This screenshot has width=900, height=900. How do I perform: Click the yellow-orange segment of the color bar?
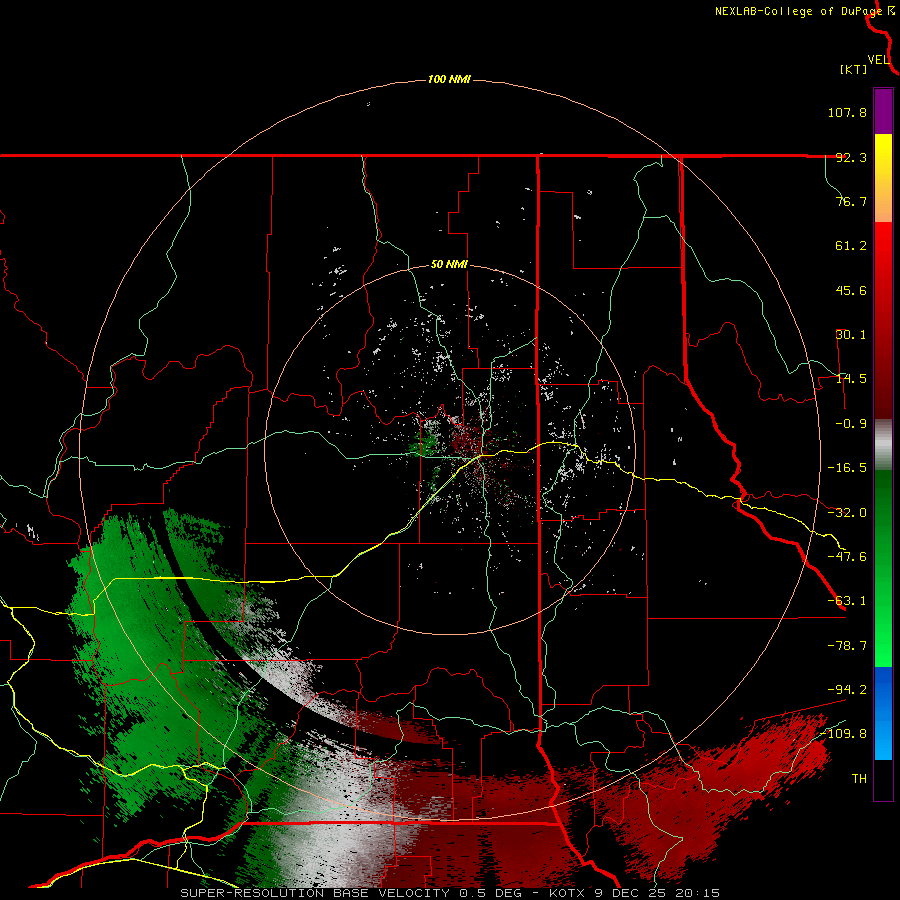883,178
